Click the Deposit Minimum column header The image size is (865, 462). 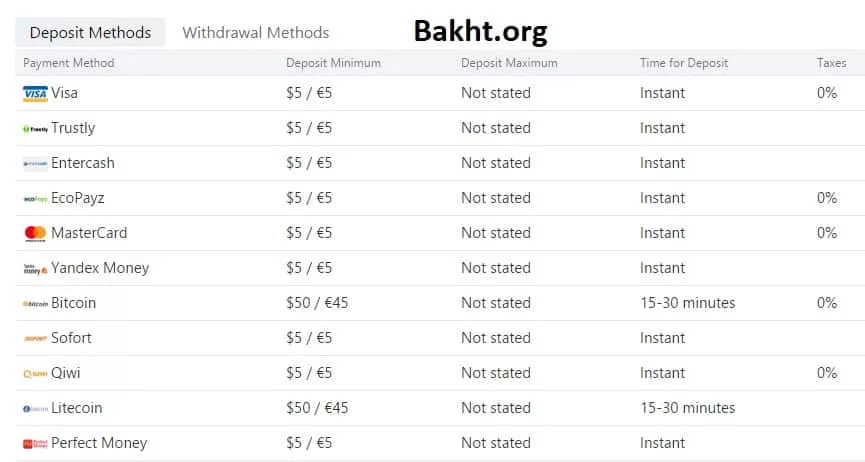click(x=333, y=63)
